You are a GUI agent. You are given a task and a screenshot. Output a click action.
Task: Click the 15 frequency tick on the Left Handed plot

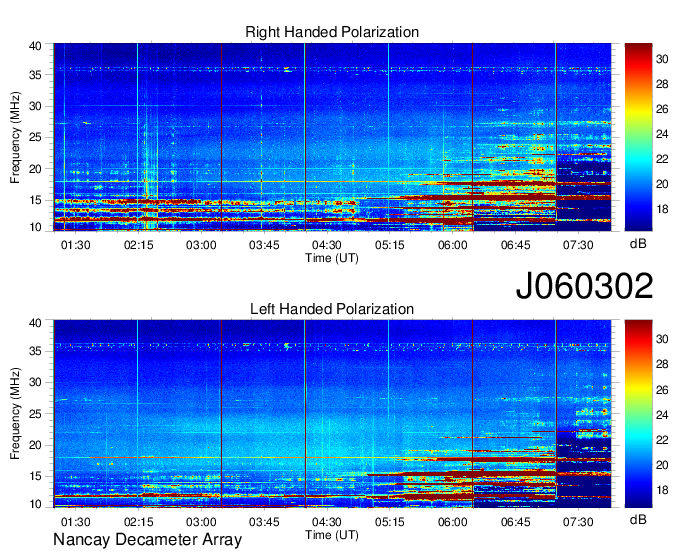coord(35,477)
